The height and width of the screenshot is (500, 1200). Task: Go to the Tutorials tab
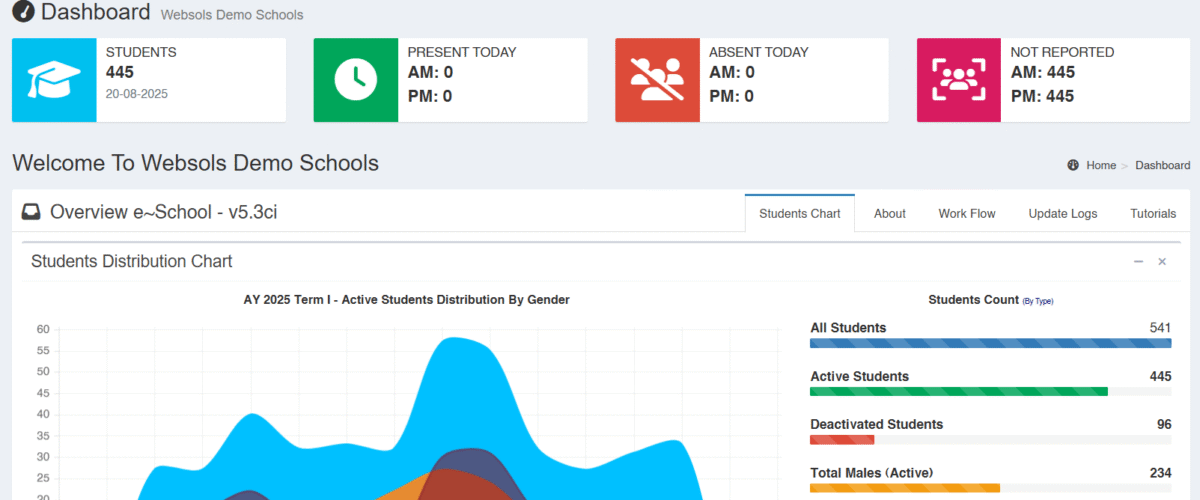point(1153,213)
